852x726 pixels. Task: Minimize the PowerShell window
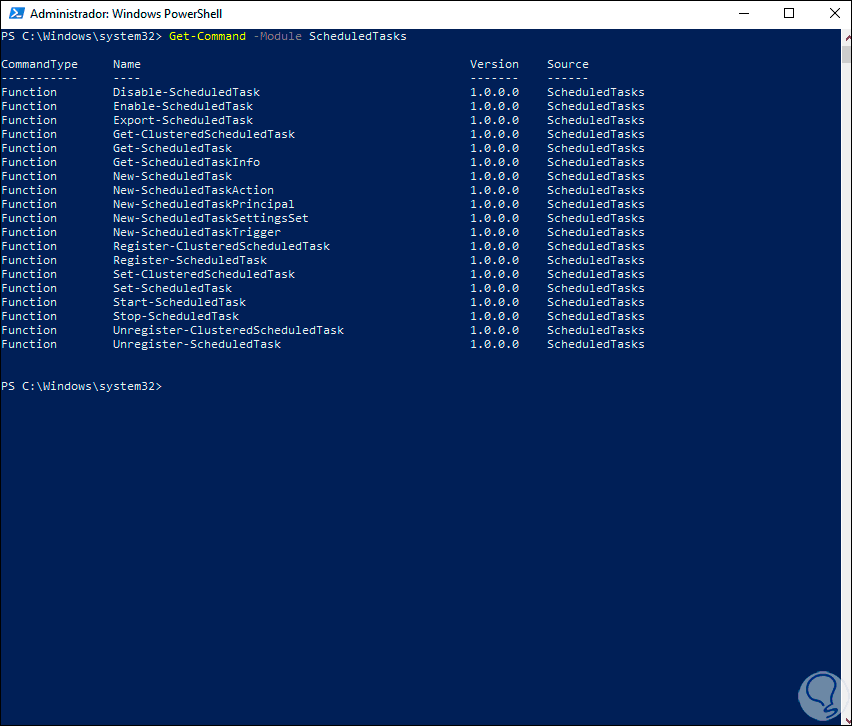(x=744, y=13)
